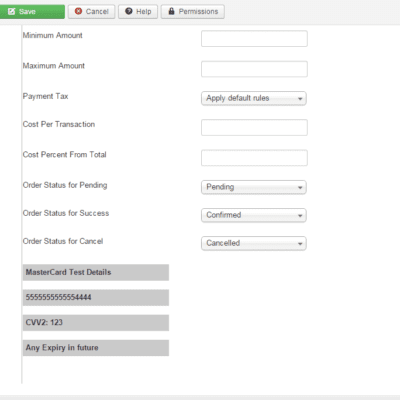The image size is (400, 400).
Task: Focus the Cost Percent From Total field
Action: 254,158
